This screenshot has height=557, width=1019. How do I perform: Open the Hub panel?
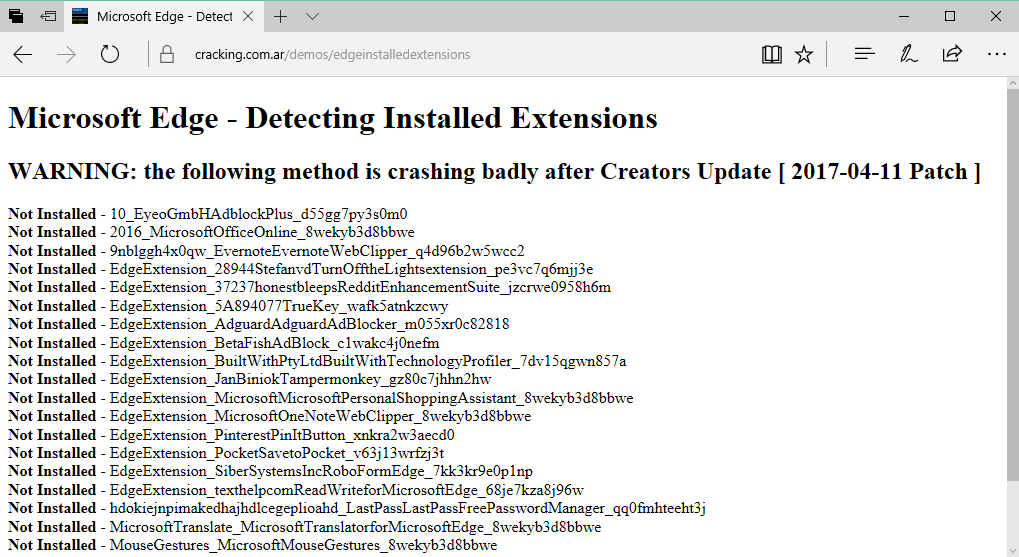pos(864,55)
